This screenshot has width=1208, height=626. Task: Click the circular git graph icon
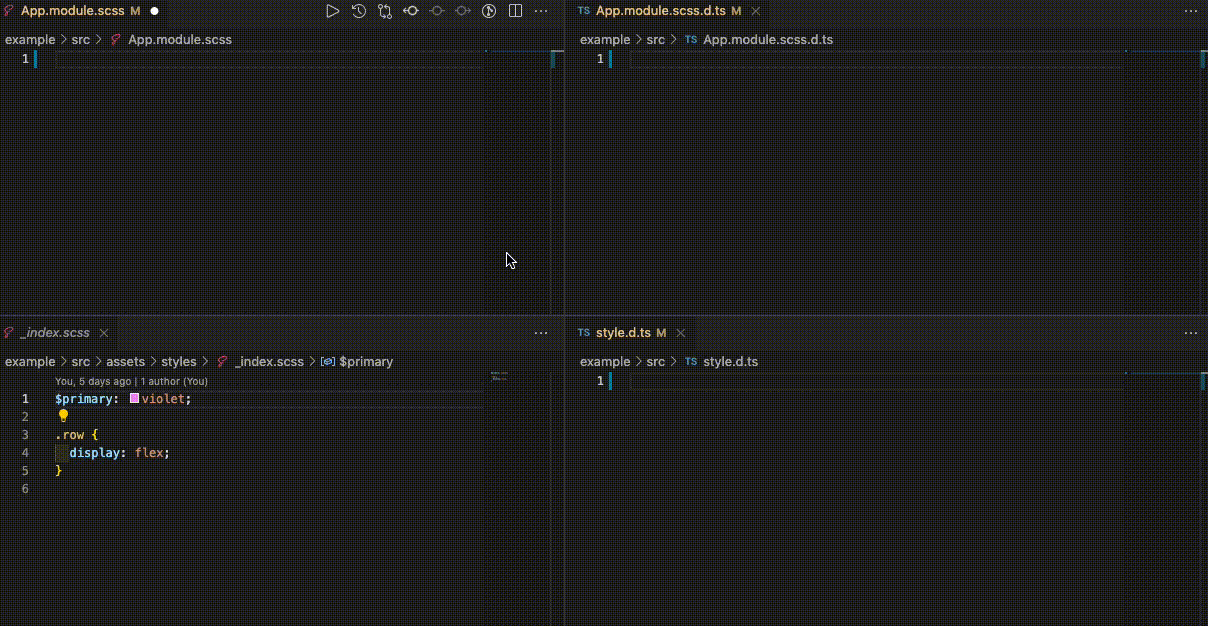[489, 11]
